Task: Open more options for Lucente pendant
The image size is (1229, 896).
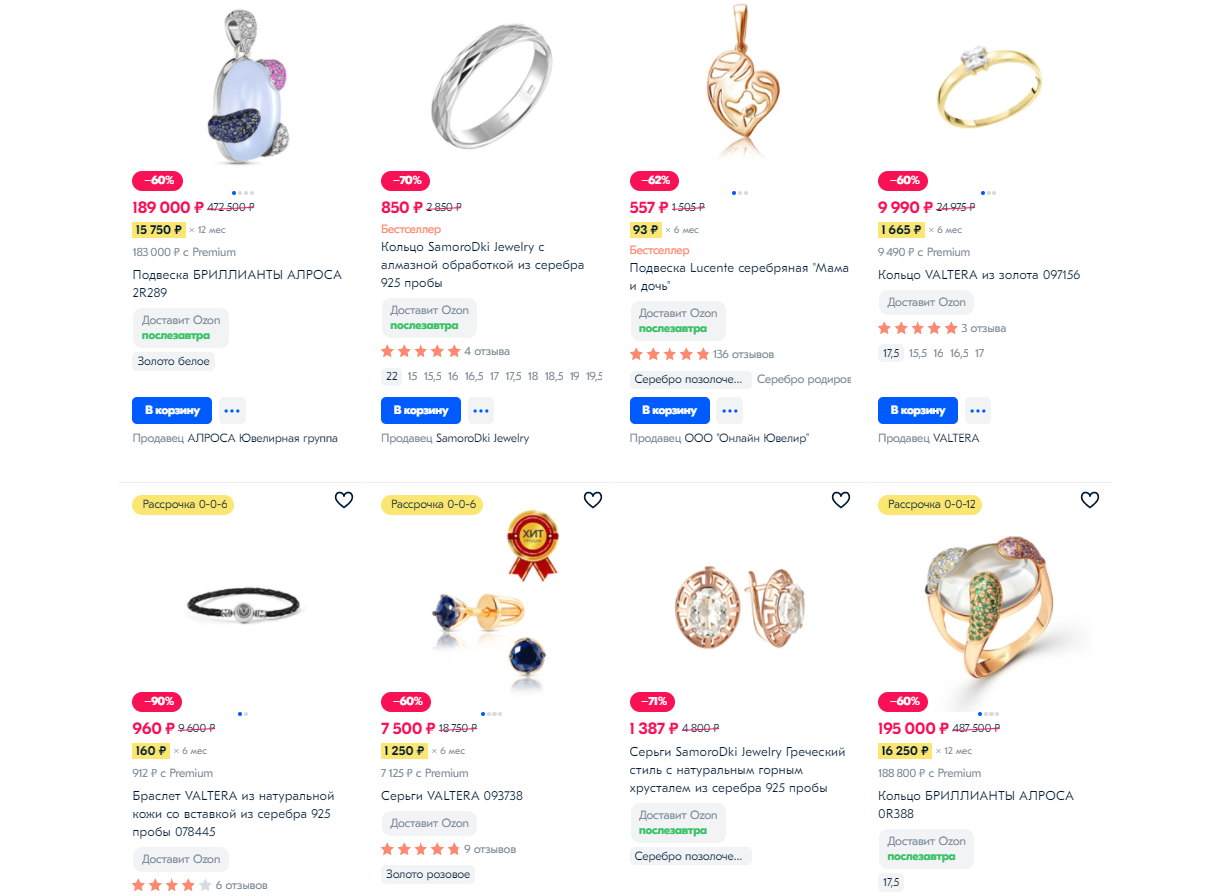Action: click(730, 410)
